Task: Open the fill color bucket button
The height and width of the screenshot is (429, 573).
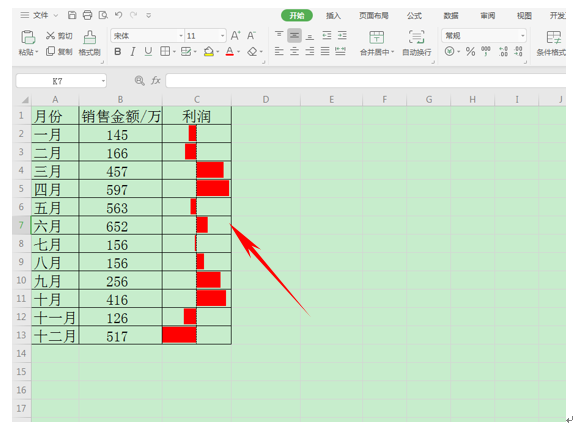Action: point(209,52)
